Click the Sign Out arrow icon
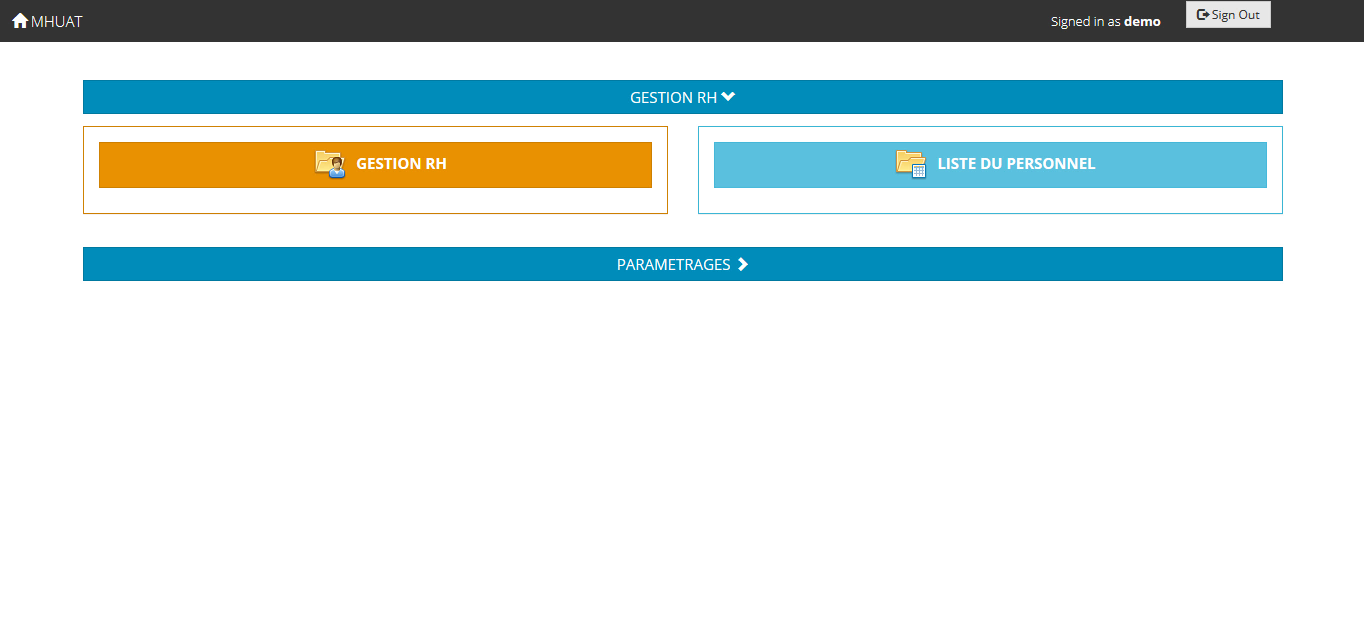This screenshot has width=1364, height=640. [1203, 15]
